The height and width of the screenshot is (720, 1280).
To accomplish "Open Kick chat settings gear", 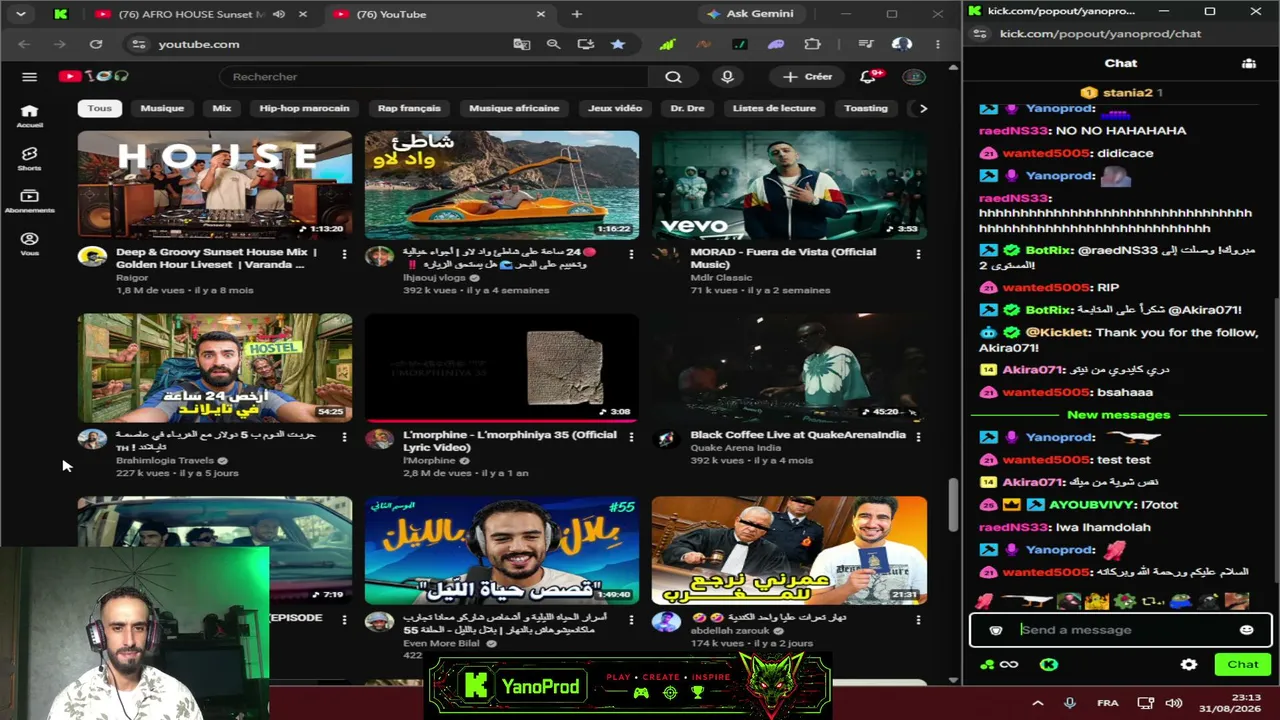I will click(x=1188, y=664).
